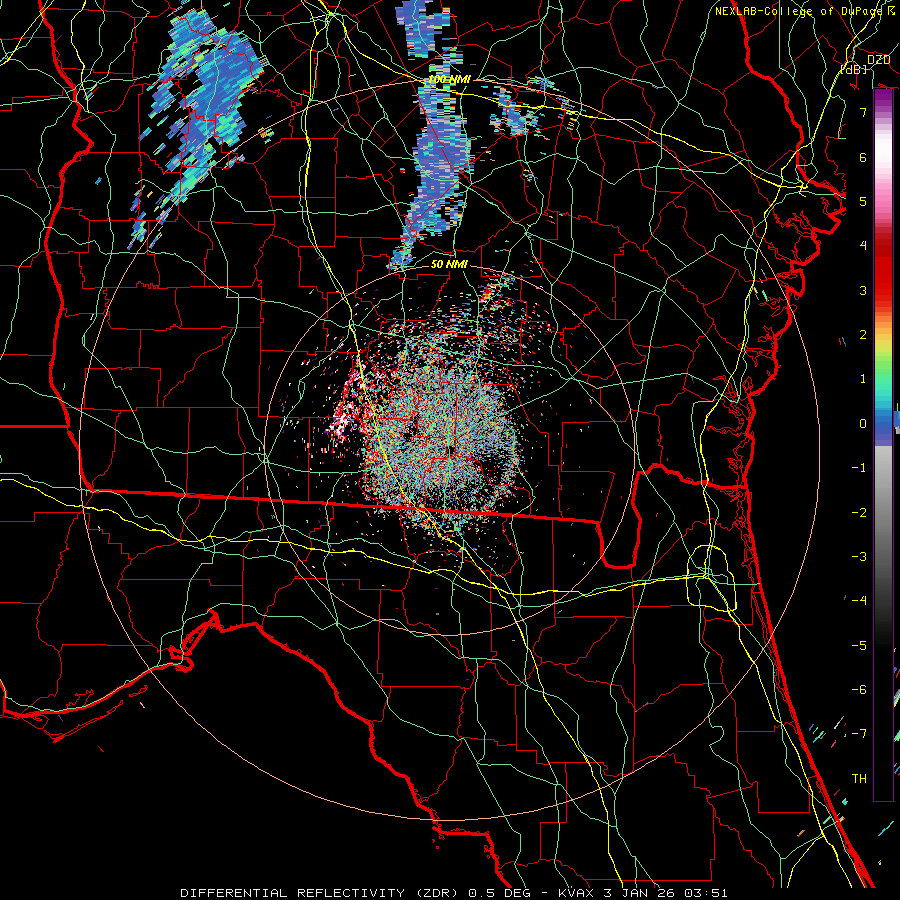The width and height of the screenshot is (900, 900).
Task: Select the 2 dB scale label
Action: (x=863, y=335)
